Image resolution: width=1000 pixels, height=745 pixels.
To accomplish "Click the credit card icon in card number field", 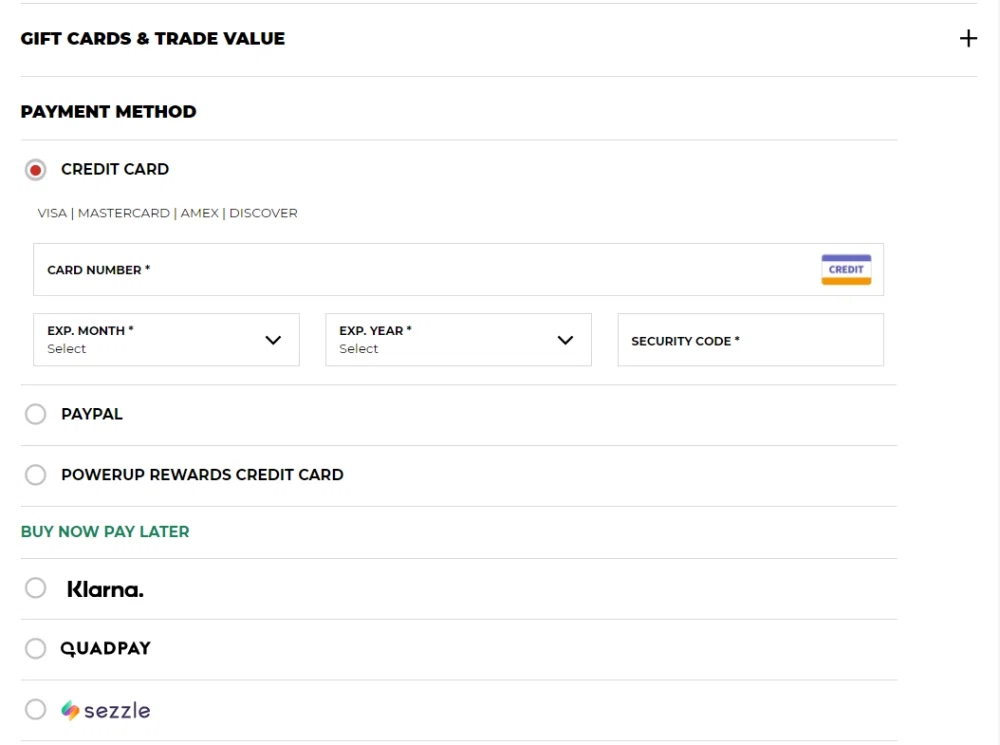I will pyautogui.click(x=846, y=270).
